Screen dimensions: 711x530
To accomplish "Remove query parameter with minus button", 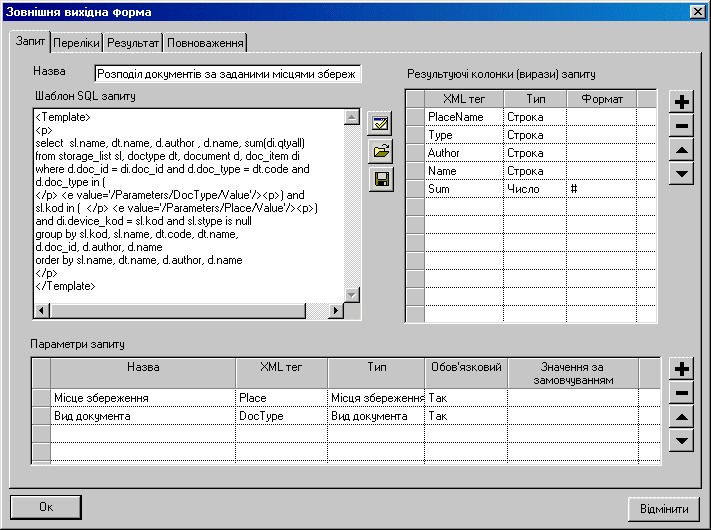I will pyautogui.click(x=681, y=393).
